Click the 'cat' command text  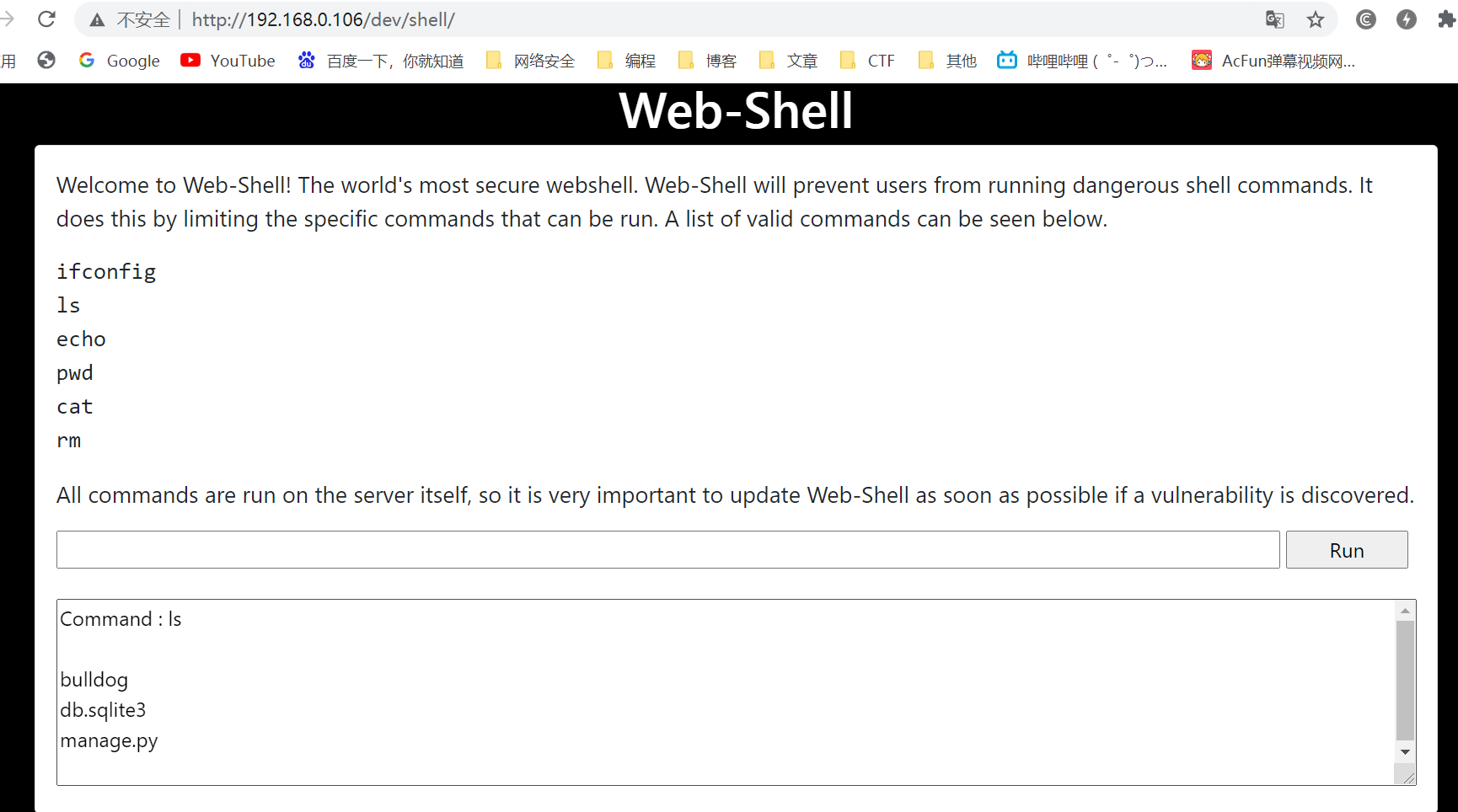click(x=75, y=407)
